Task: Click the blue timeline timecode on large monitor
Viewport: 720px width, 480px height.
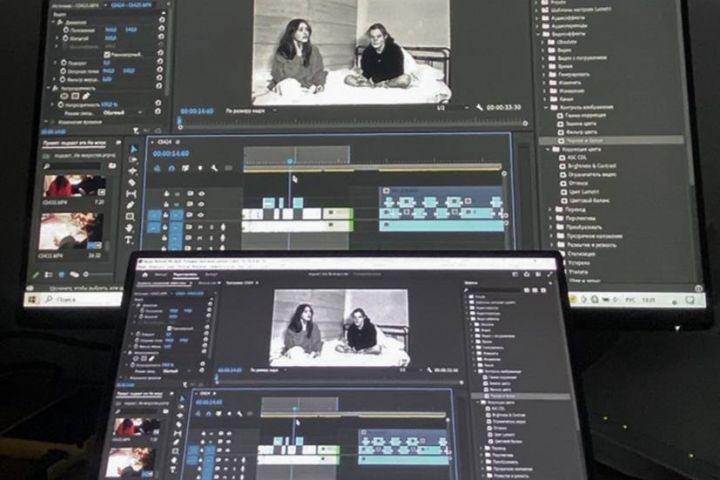Action: pyautogui.click(x=171, y=154)
